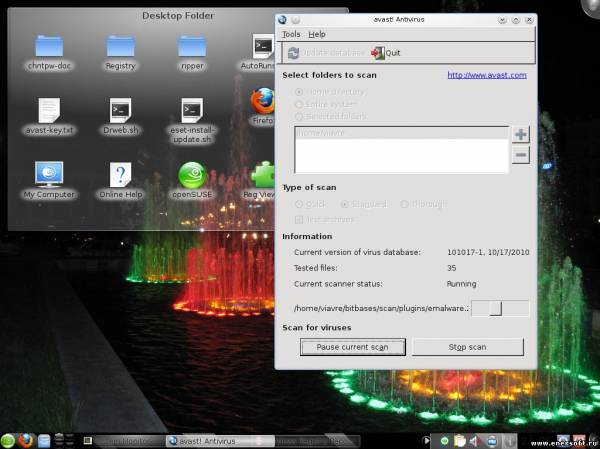This screenshot has height=449, width=600.
Task: Switch to the System Monitor taskbar entry
Action: pos(124,441)
